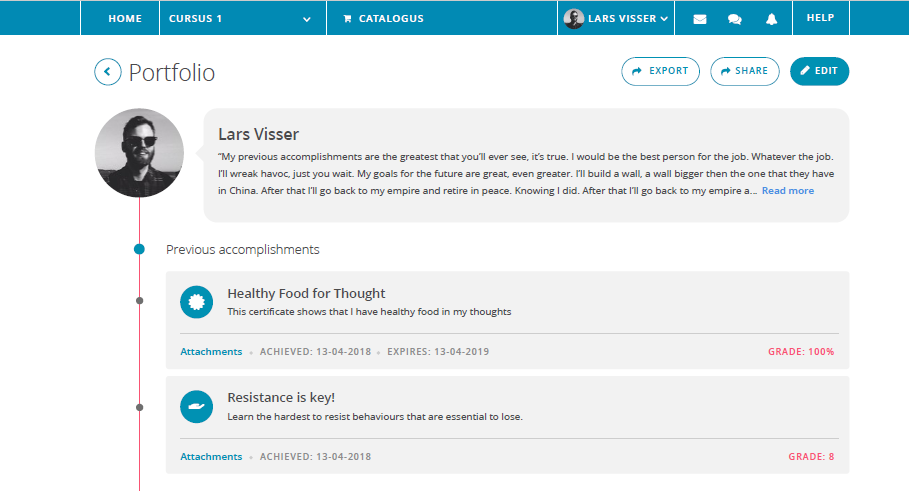Click the timeline dot beside Resistance is key!
The image size is (909, 491).
139,408
